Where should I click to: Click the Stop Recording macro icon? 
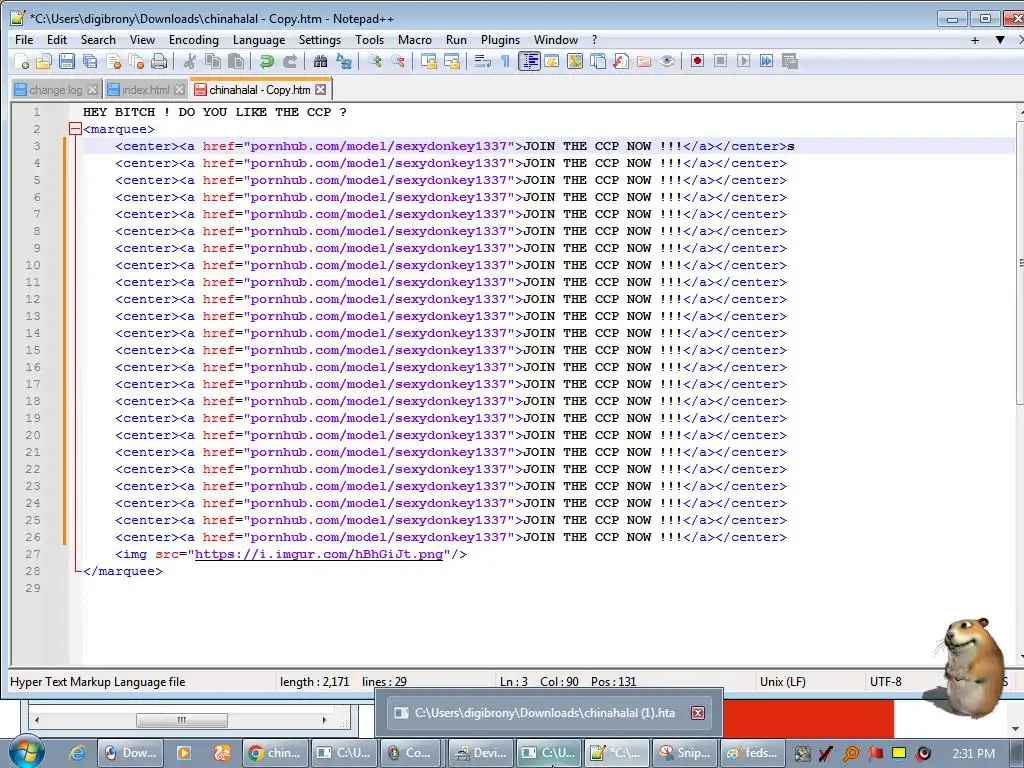pyautogui.click(x=720, y=61)
